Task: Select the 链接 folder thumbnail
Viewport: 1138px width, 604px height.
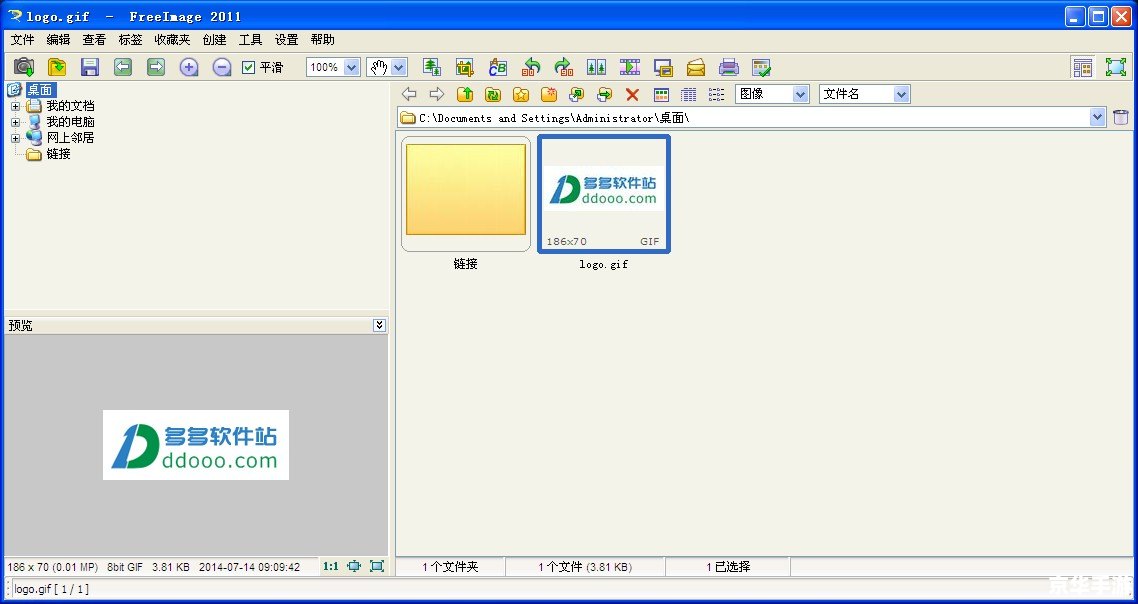Action: click(x=466, y=194)
